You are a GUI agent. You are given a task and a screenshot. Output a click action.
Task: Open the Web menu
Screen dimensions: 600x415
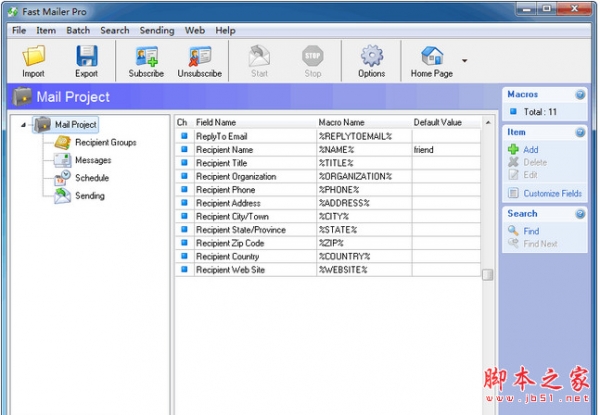(195, 30)
